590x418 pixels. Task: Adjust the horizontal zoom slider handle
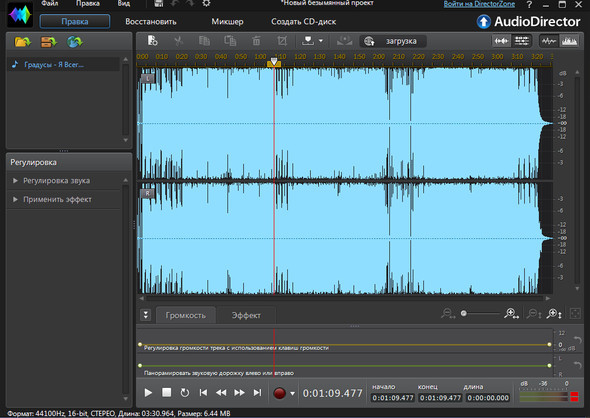click(464, 313)
